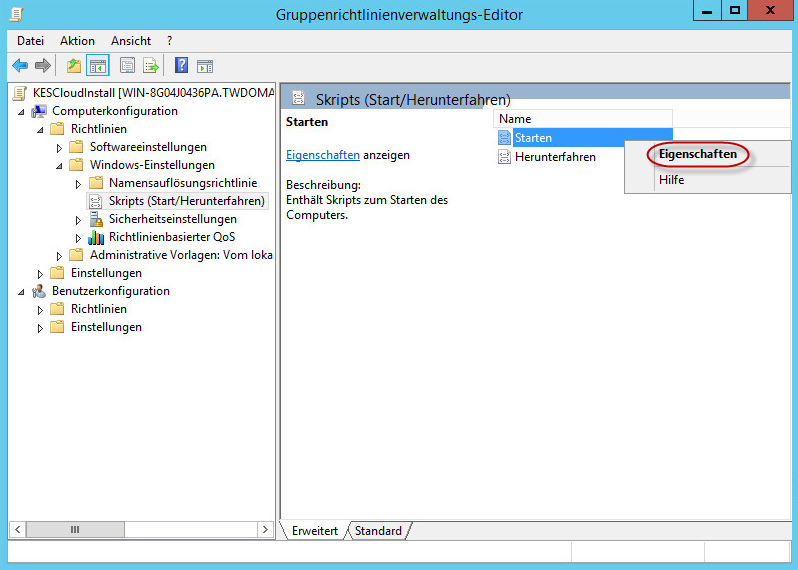Viewport: 798px width, 570px height.
Task: Collapse the Computerkonfiguration node
Action: tap(21, 112)
